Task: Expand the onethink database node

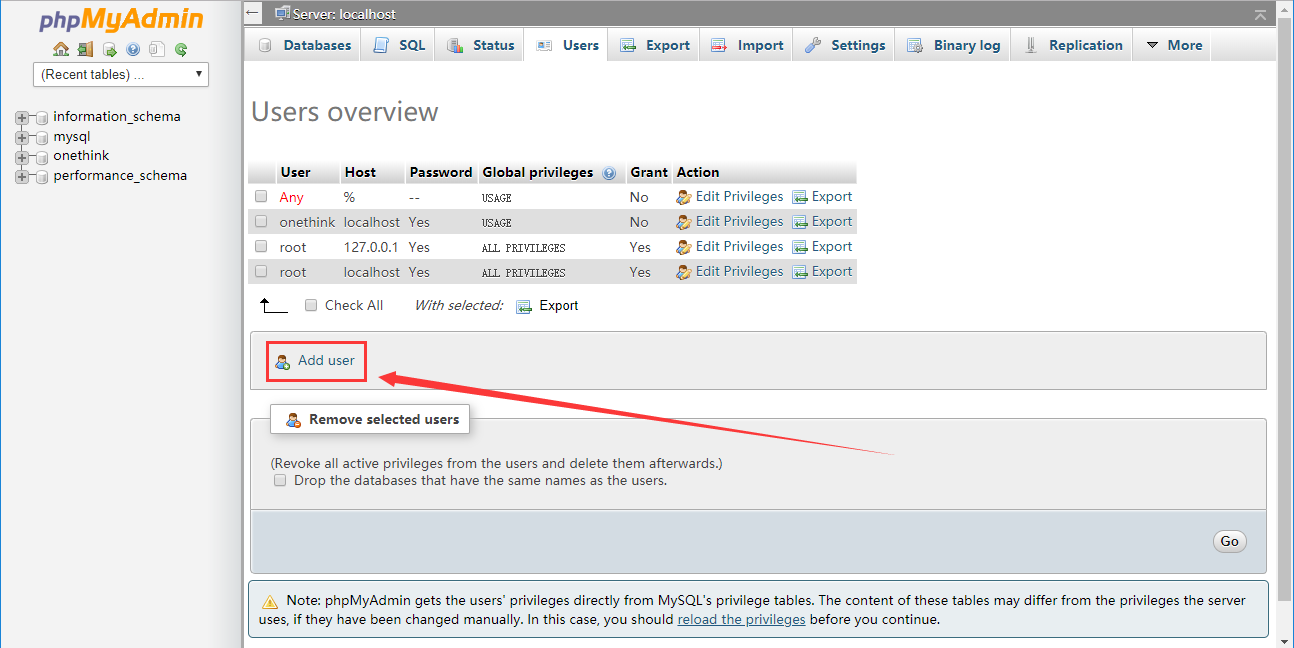Action: pyautogui.click(x=22, y=157)
